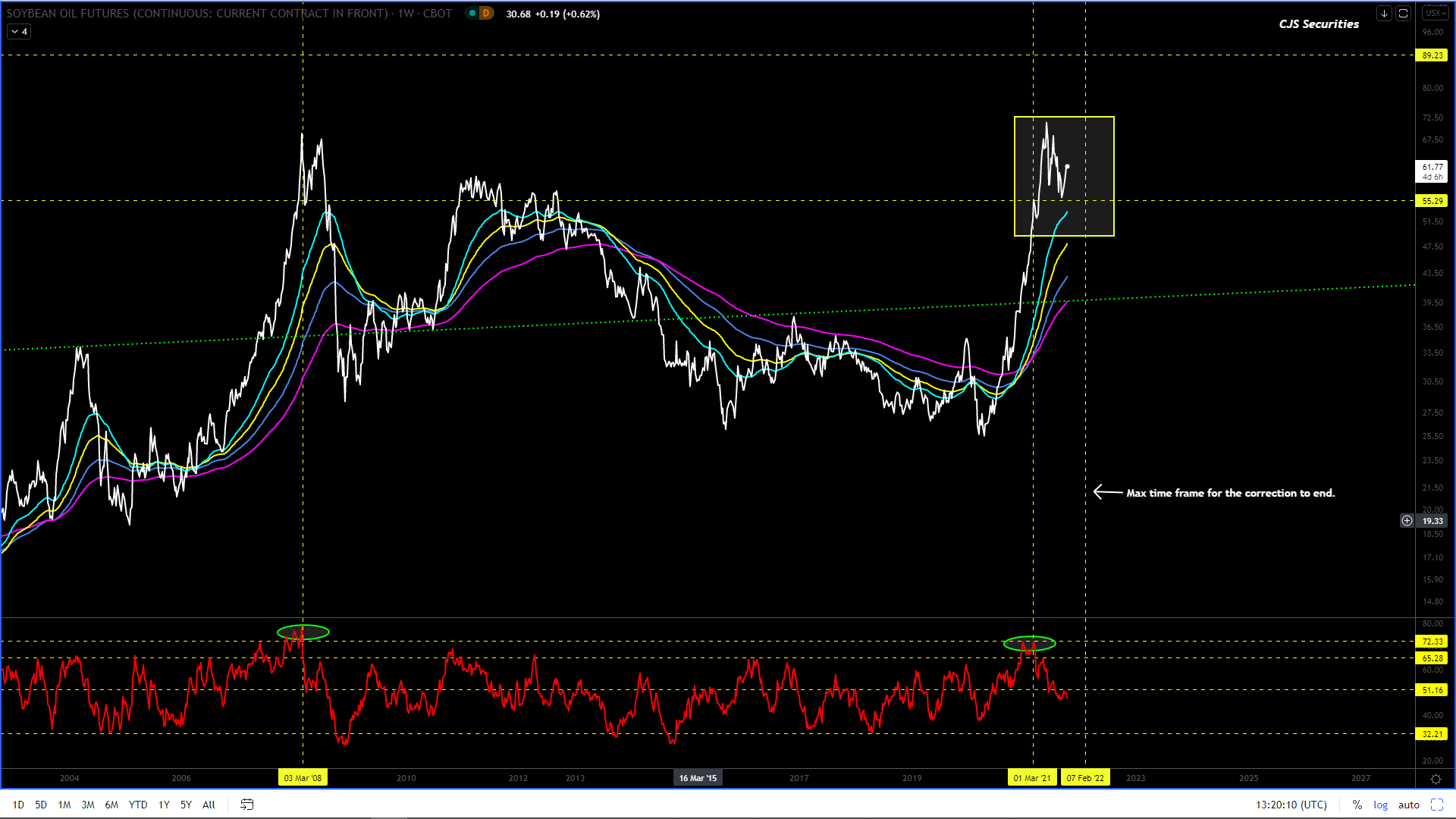The height and width of the screenshot is (819, 1456).
Task: Toggle auto scale mode
Action: tap(1408, 805)
